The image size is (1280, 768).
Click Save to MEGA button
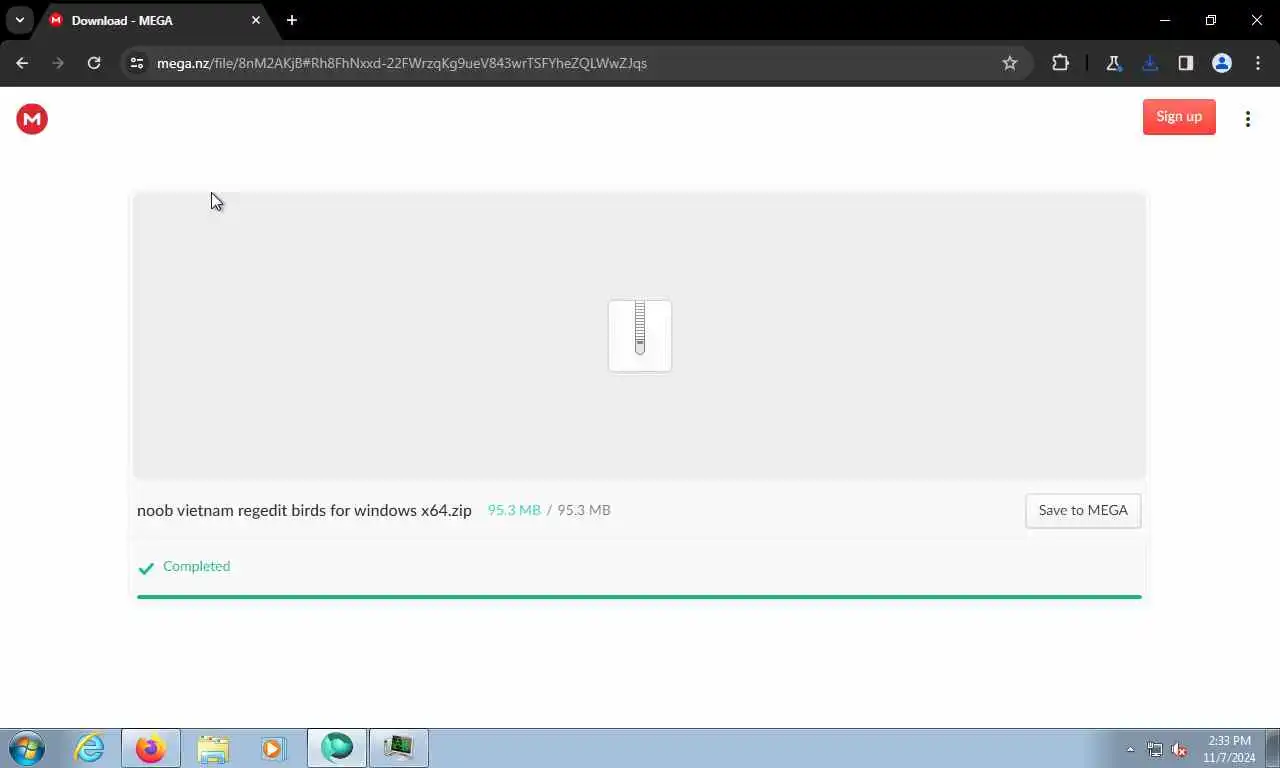[x=1083, y=510]
